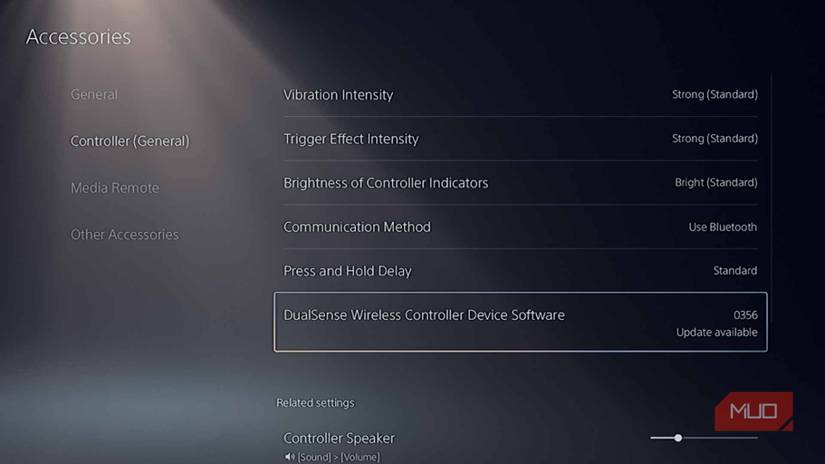Open Vibration Intensity setting
The image size is (825, 464).
tap(520, 95)
